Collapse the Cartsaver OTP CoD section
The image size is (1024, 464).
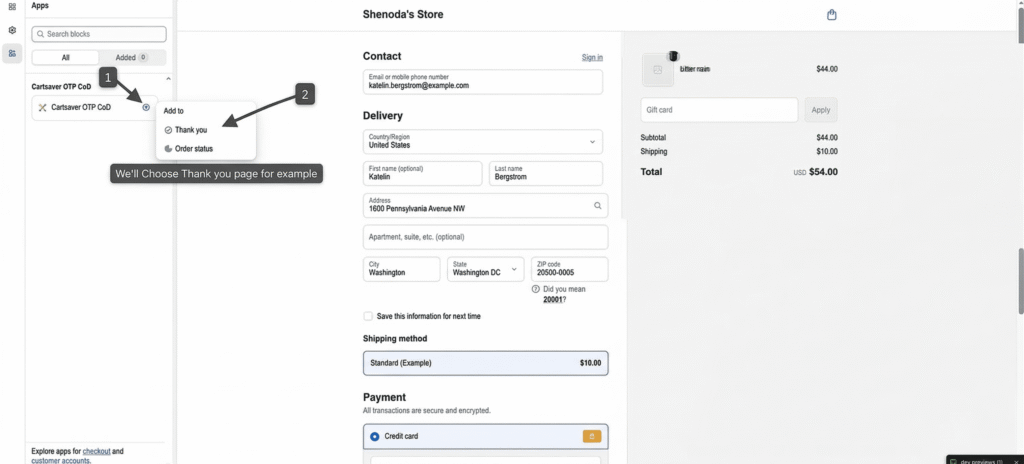tap(167, 78)
